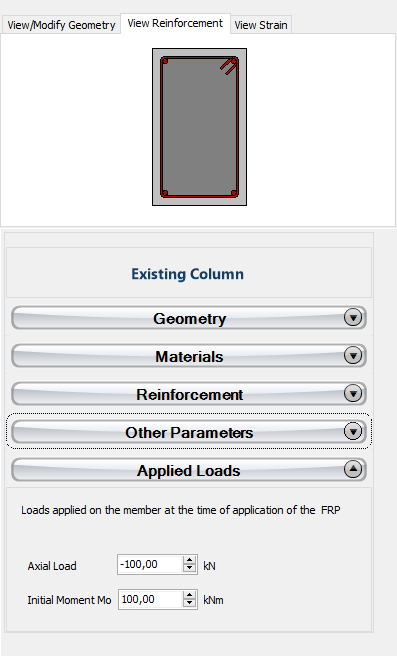This screenshot has width=397, height=656.
Task: Expand the Materials section arrow icon
Action: pyautogui.click(x=353, y=356)
